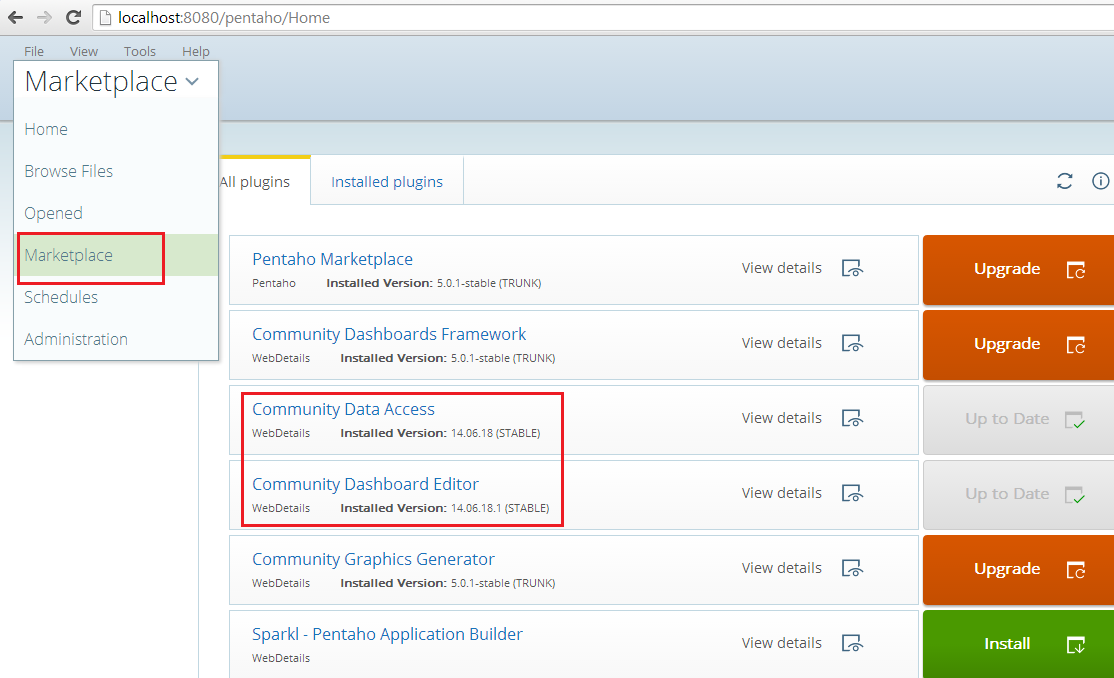The image size is (1114, 678).
Task: Switch to the Installed plugins tab
Action: (387, 181)
